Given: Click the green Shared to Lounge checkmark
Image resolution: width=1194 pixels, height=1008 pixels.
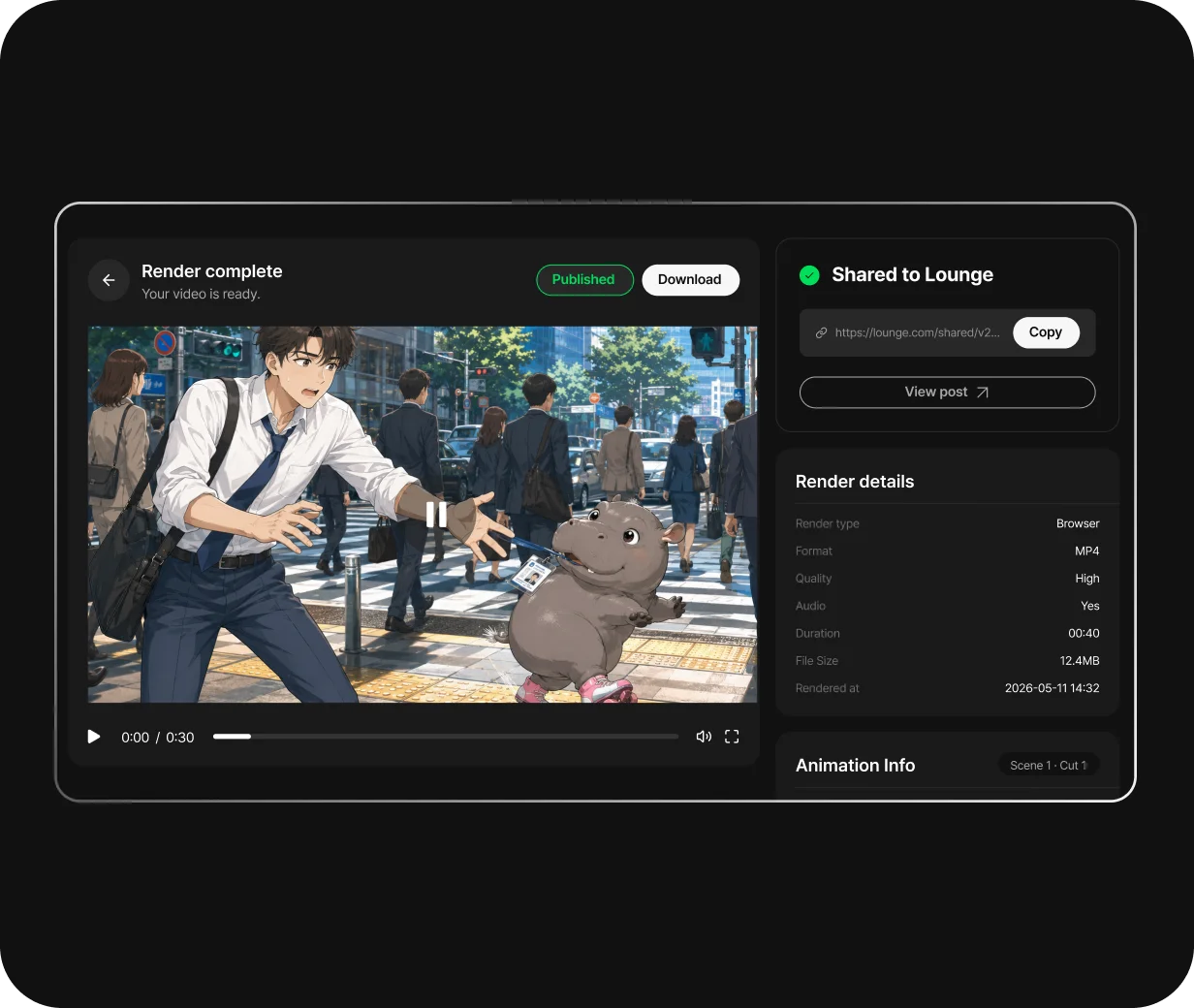Looking at the screenshot, I should (x=809, y=275).
